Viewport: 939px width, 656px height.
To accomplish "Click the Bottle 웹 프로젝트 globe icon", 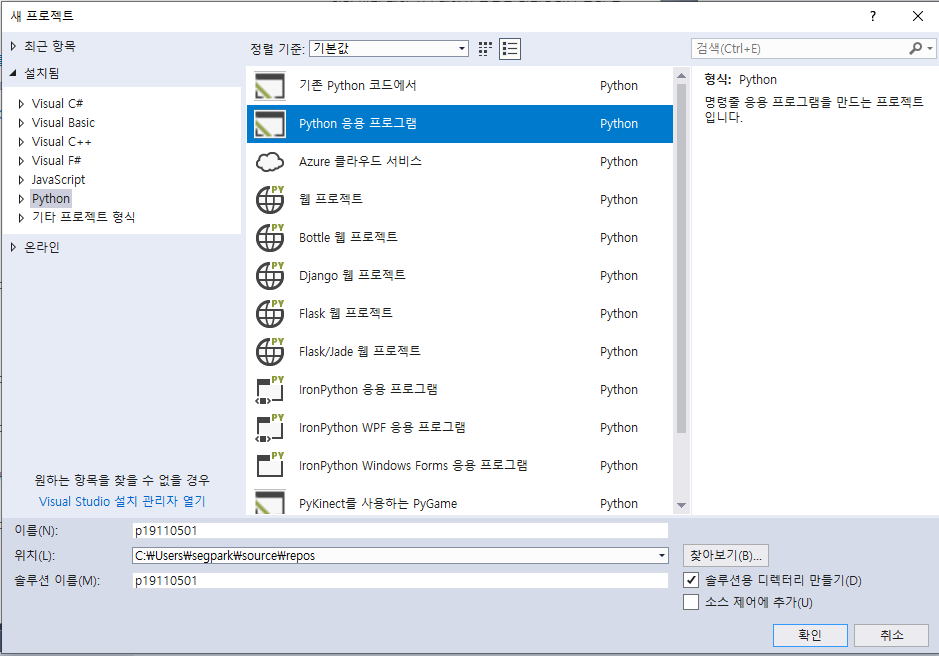I will coord(270,237).
